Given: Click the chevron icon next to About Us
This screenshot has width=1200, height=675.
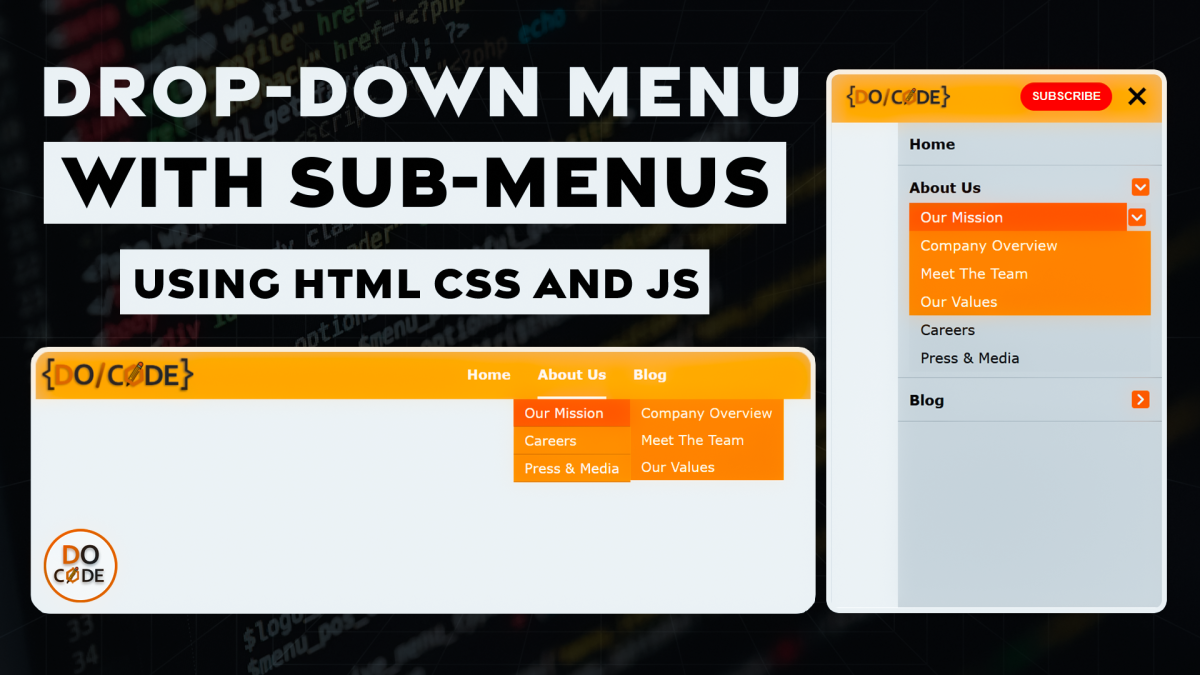Looking at the screenshot, I should point(1140,187).
